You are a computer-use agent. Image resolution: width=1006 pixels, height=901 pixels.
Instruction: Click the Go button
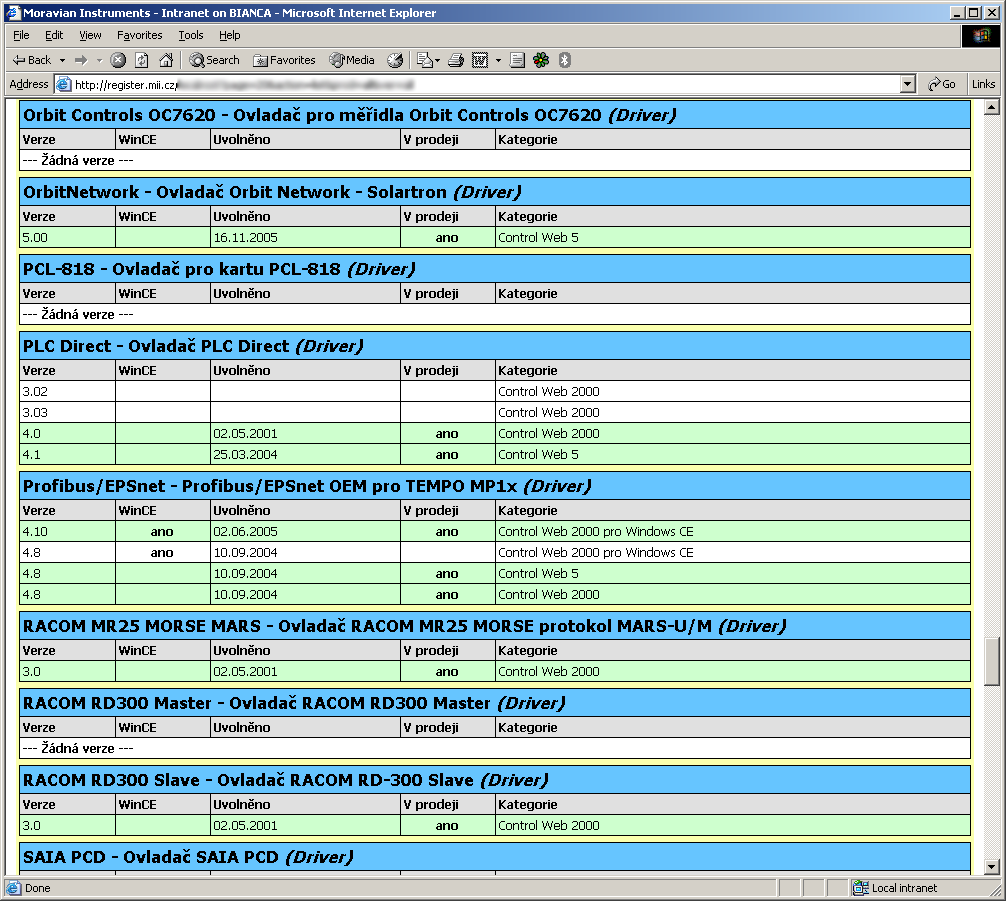[x=942, y=85]
